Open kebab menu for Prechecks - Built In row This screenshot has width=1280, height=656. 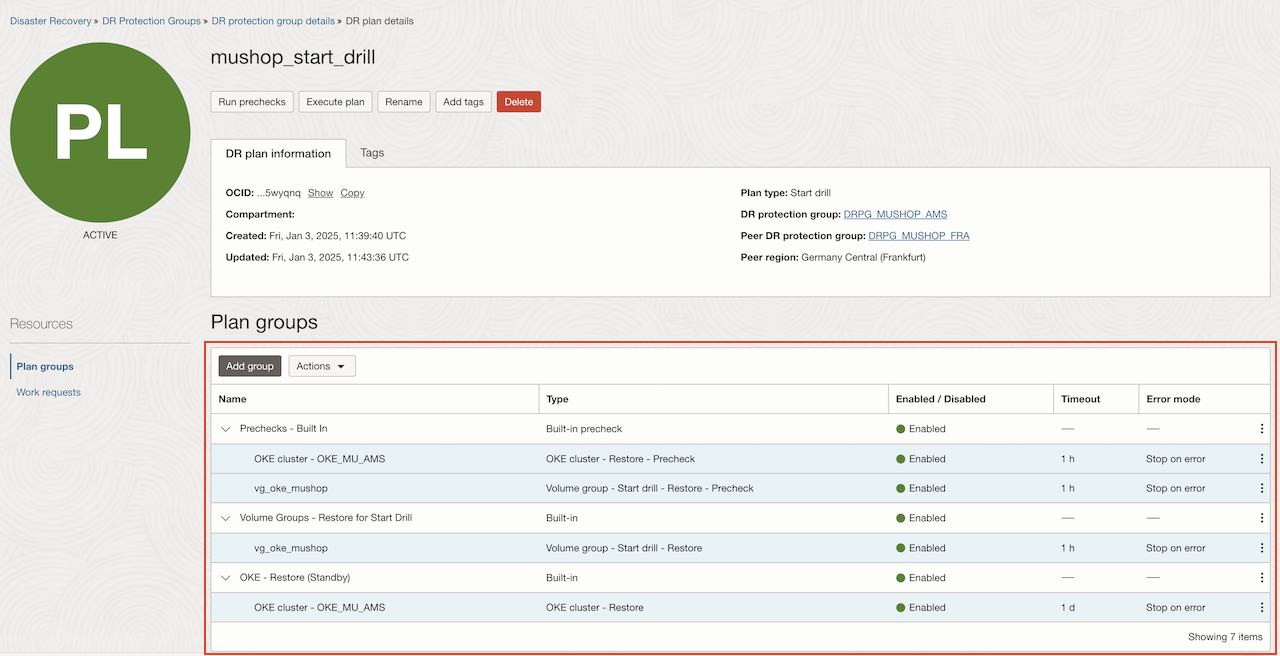[x=1262, y=429]
